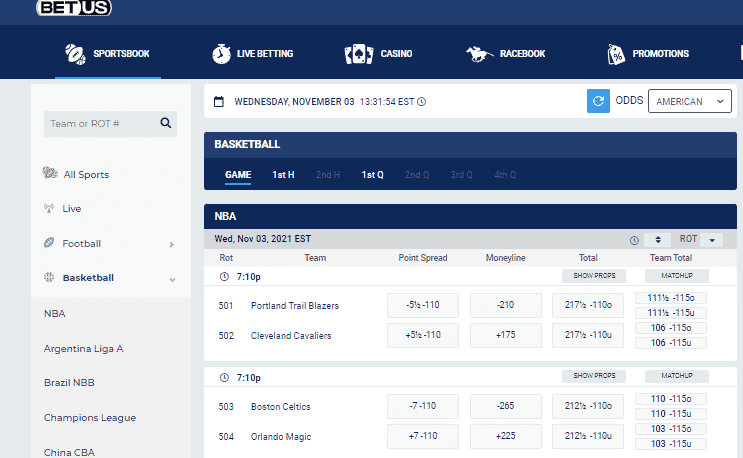
Task: Click the Live Betting stopwatch icon
Action: tap(221, 54)
